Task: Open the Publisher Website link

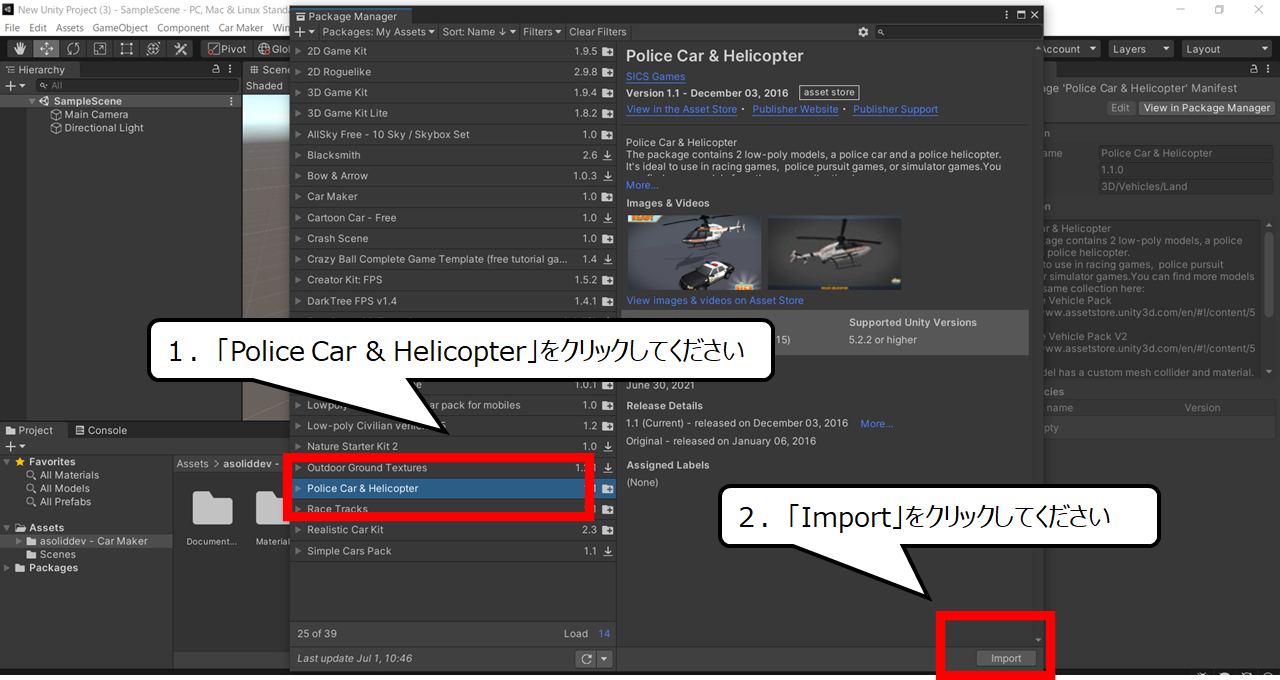Action: point(795,109)
